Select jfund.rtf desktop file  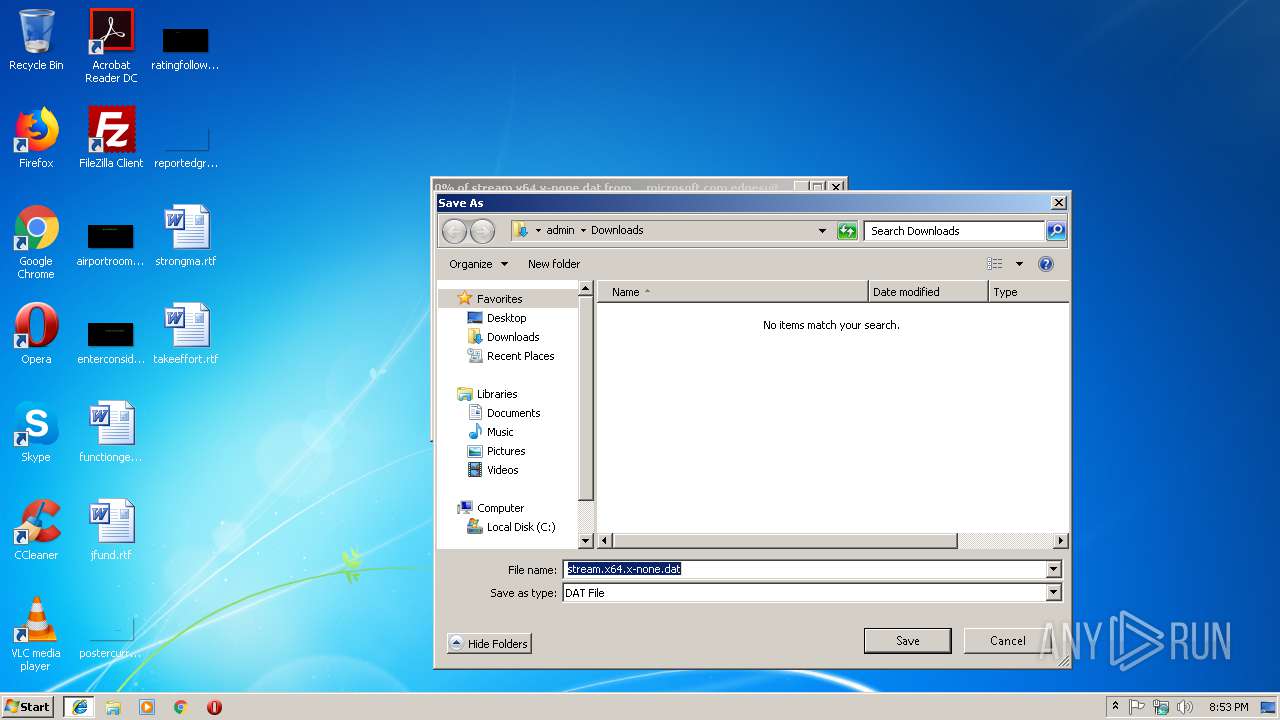click(111, 531)
